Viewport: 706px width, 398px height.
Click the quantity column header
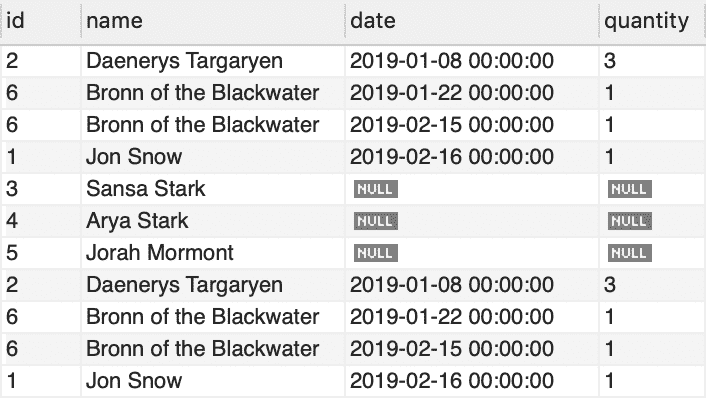tap(652, 21)
